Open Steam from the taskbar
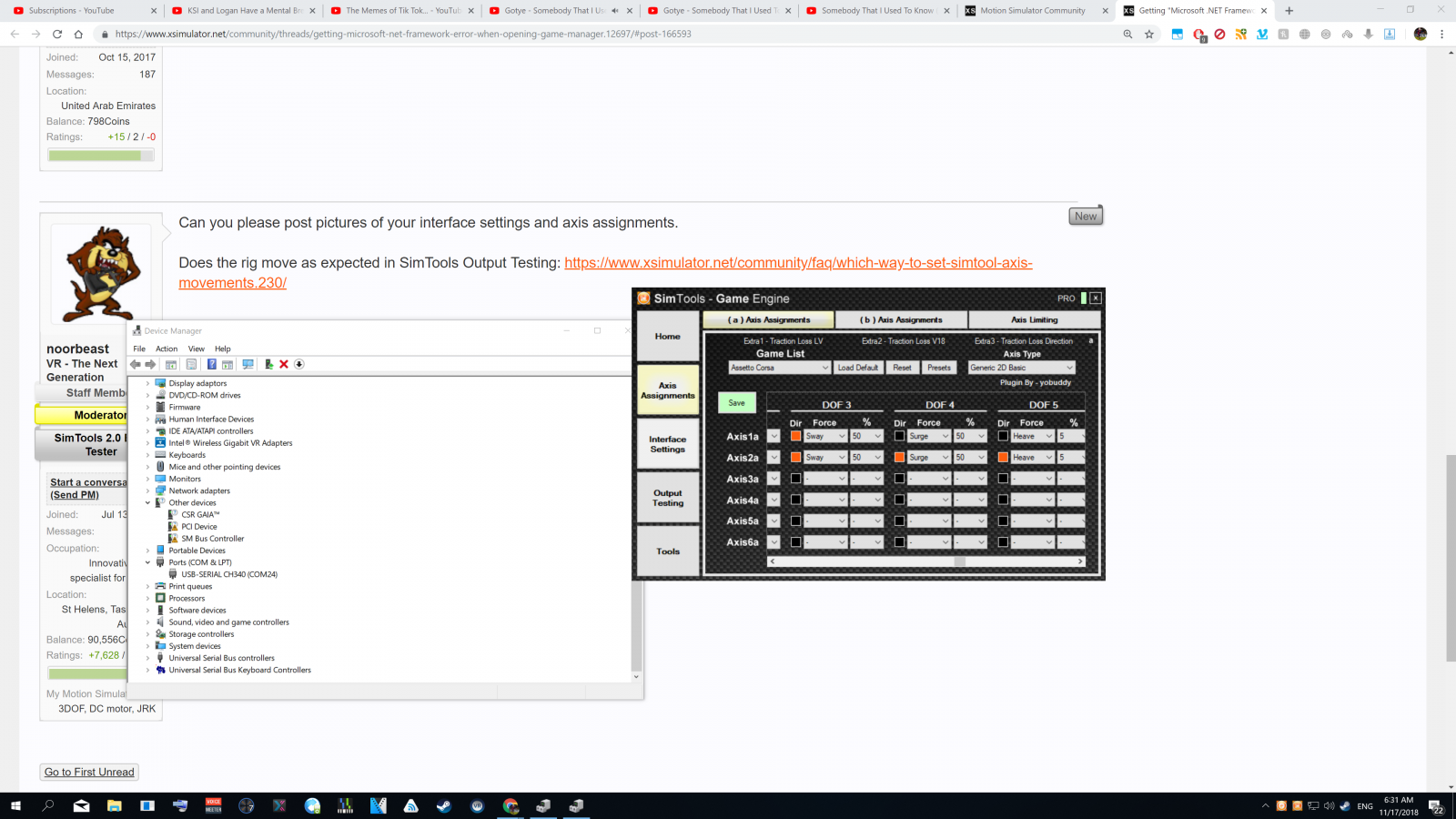 coord(444,805)
